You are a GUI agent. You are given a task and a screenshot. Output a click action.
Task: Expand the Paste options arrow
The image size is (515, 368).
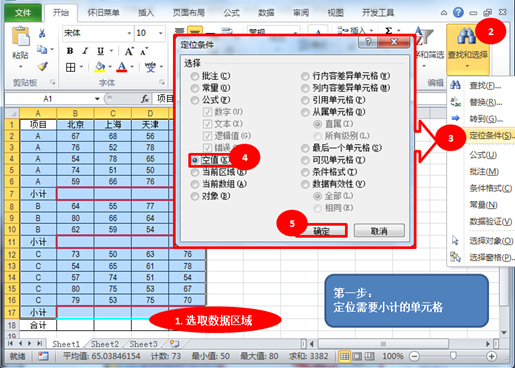point(20,67)
